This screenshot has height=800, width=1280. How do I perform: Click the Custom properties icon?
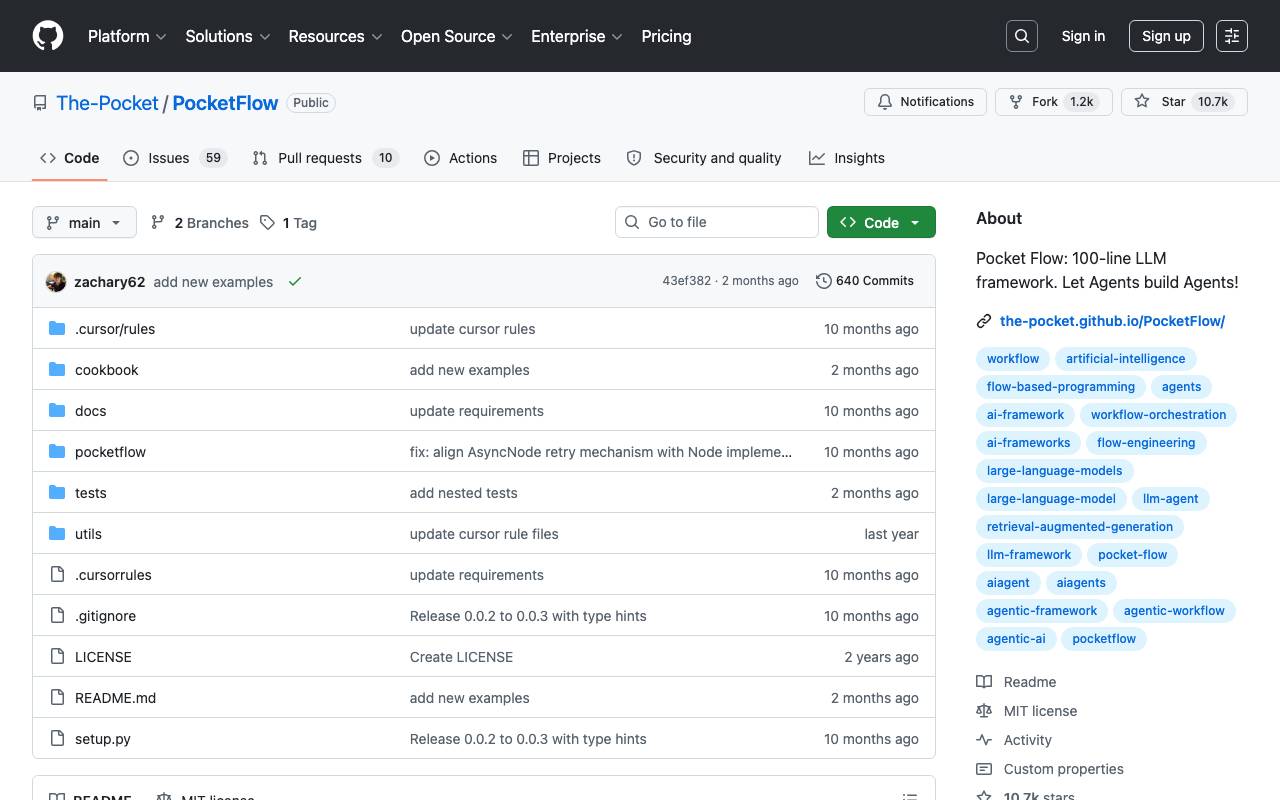[984, 769]
